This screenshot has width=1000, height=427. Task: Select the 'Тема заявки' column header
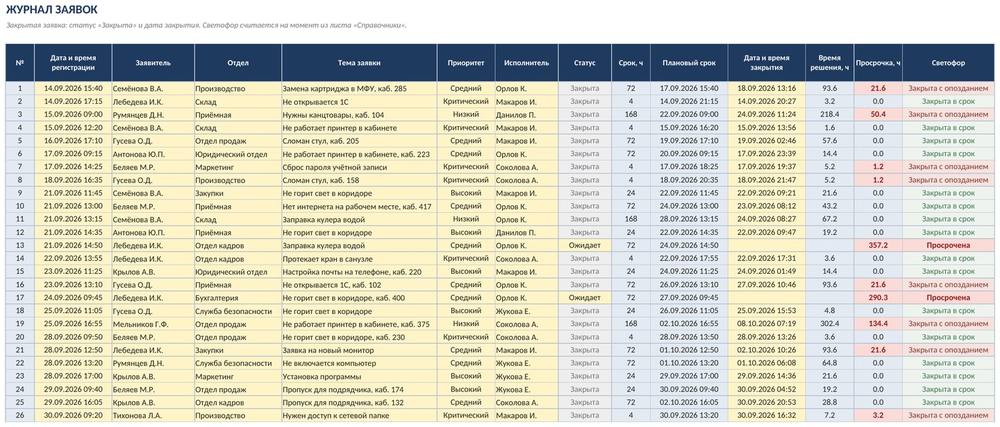coord(359,63)
